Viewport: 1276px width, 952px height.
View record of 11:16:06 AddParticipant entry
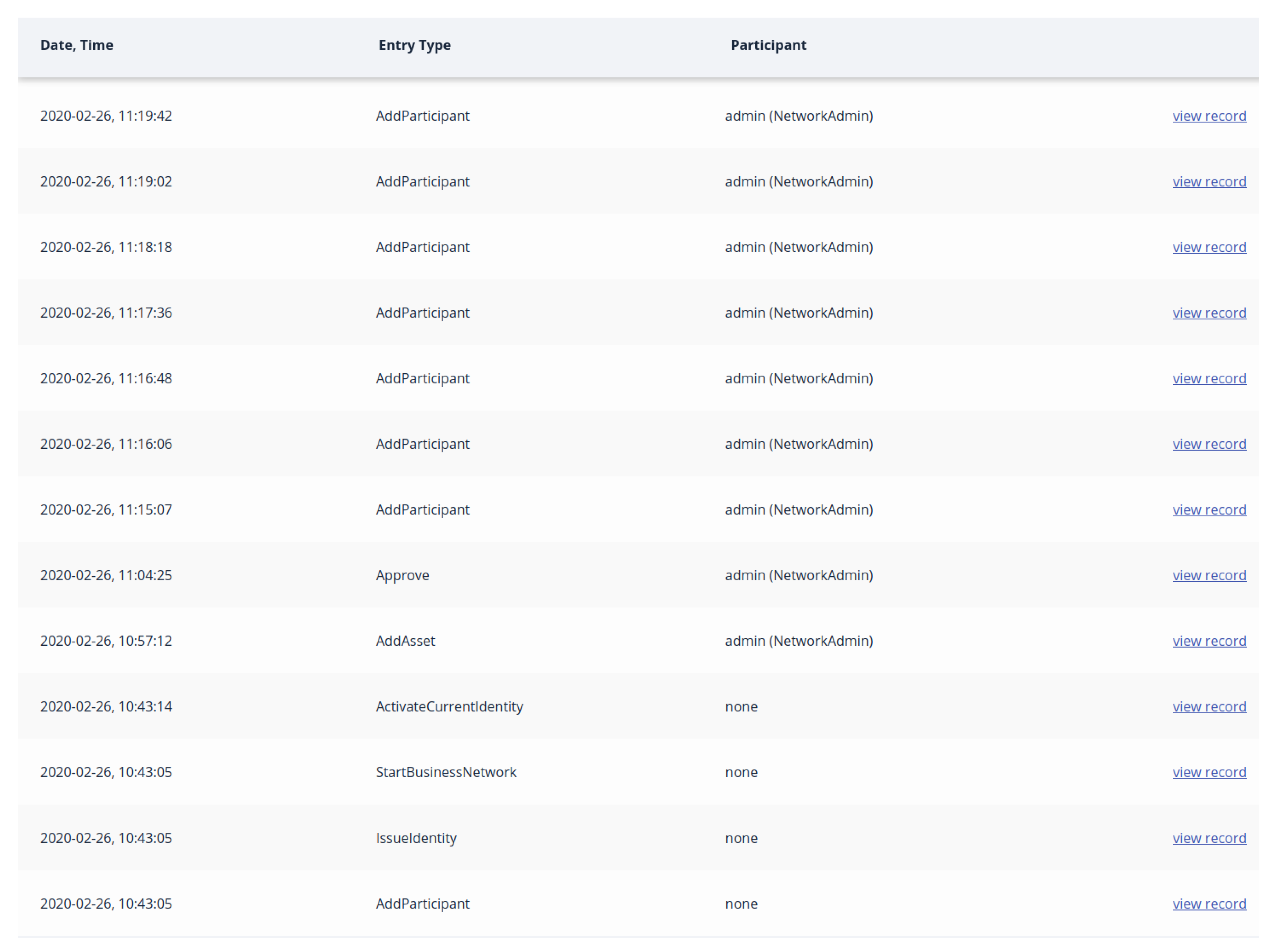click(x=1209, y=444)
